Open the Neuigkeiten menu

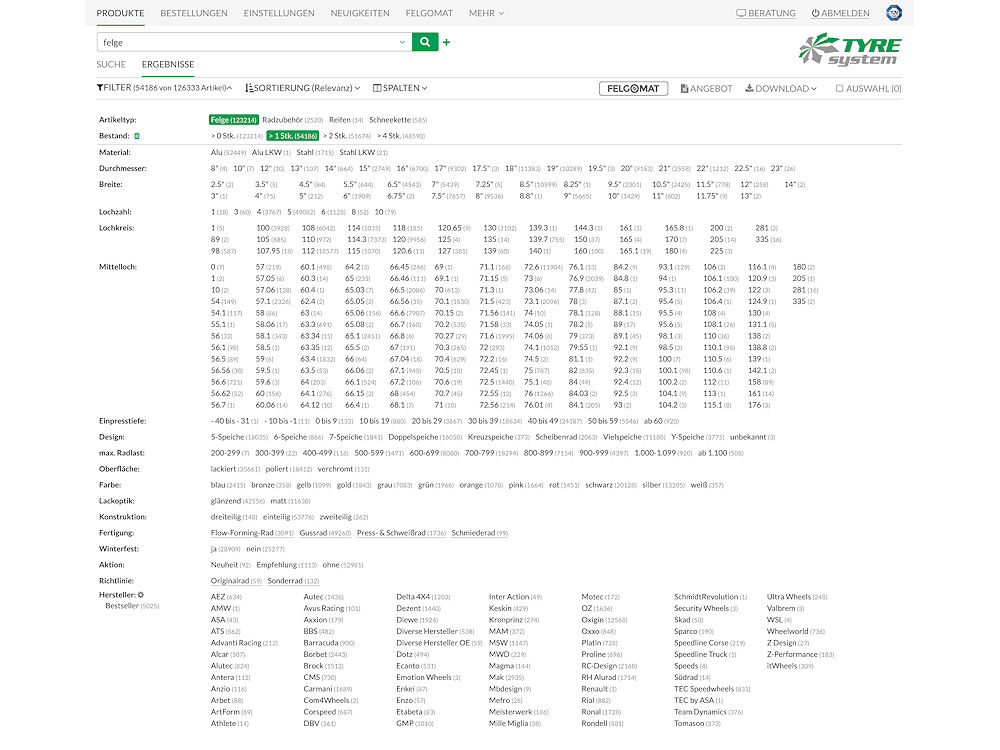click(x=360, y=13)
